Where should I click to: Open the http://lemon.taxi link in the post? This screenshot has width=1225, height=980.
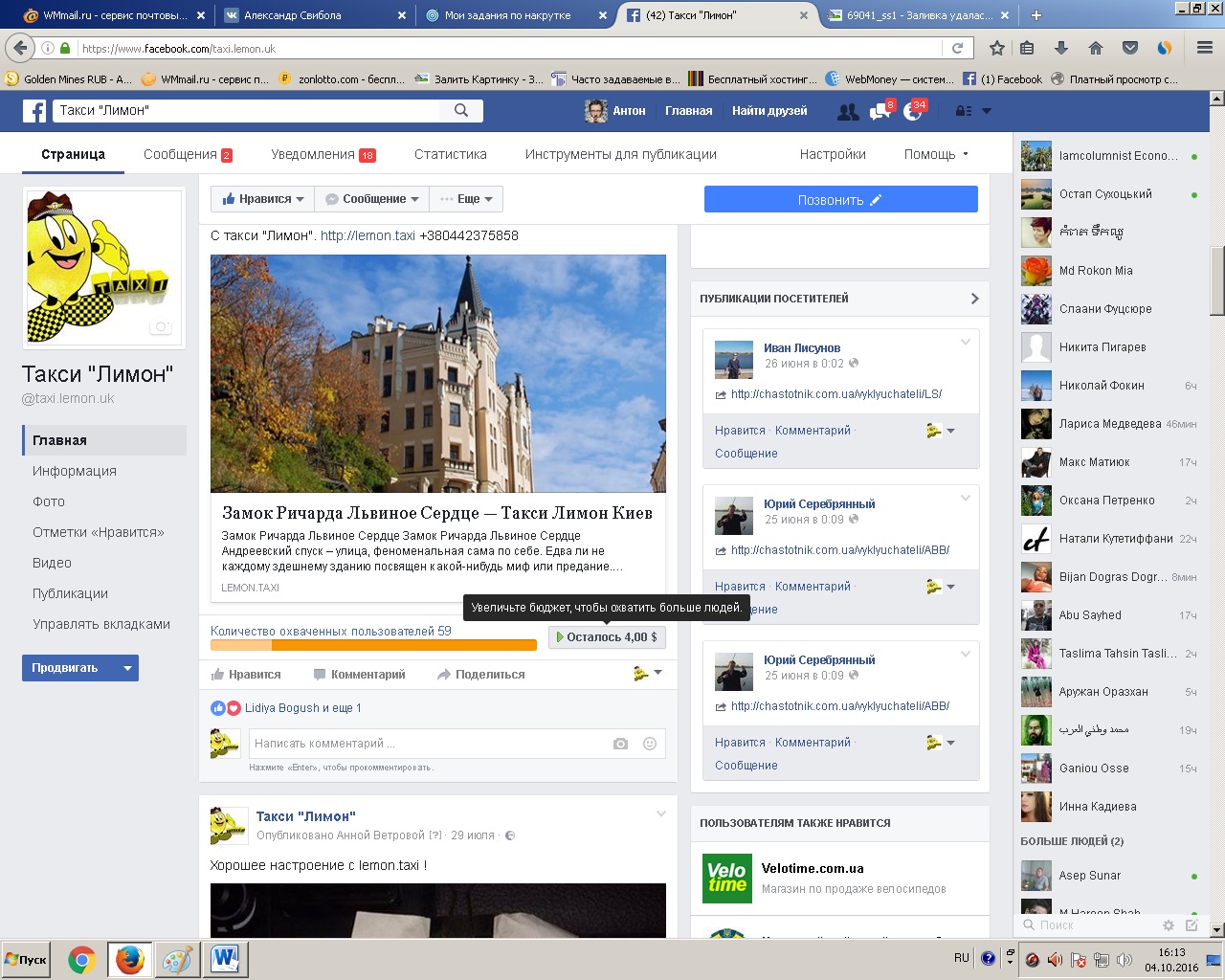point(367,235)
